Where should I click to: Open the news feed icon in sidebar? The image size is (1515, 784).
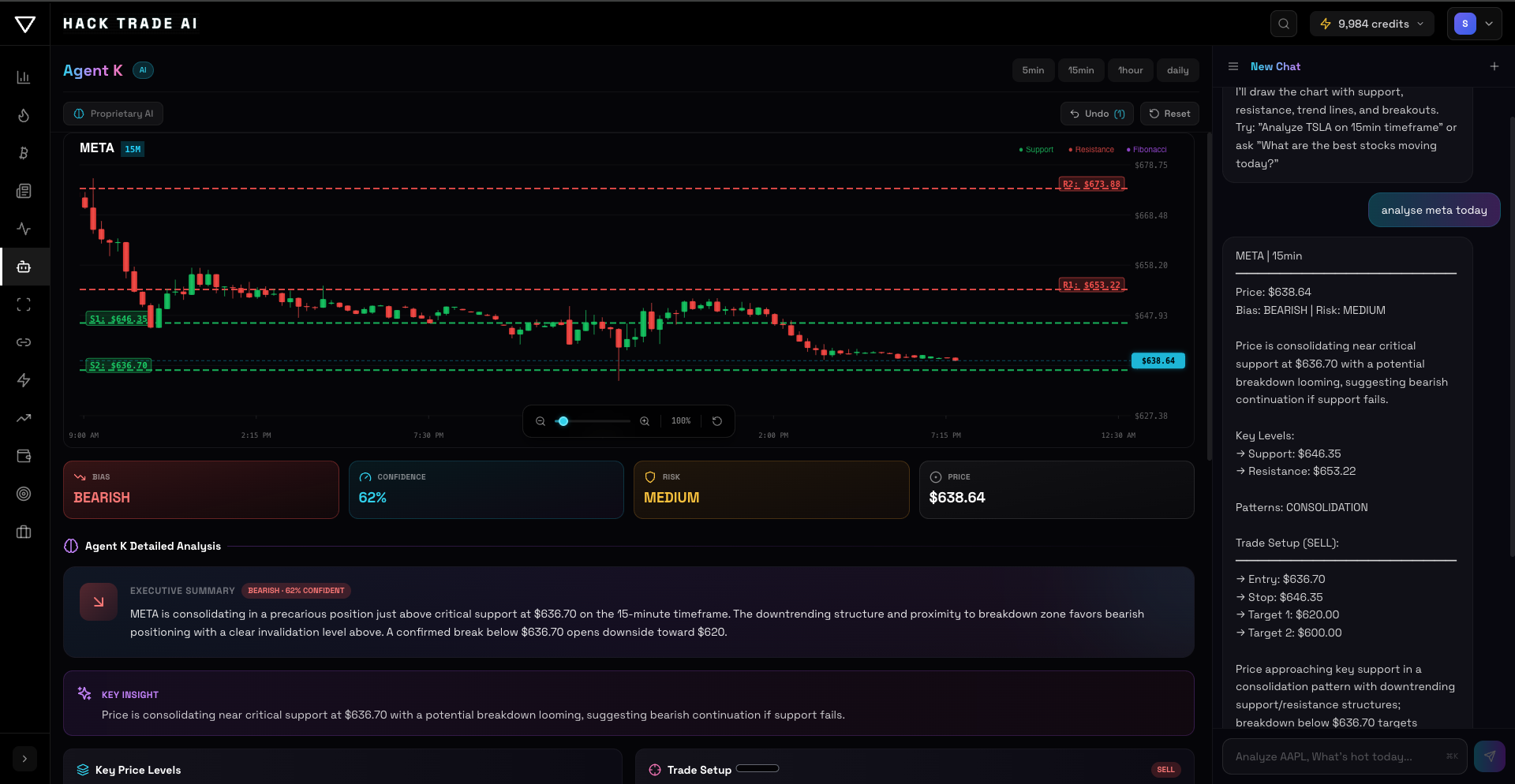point(24,191)
